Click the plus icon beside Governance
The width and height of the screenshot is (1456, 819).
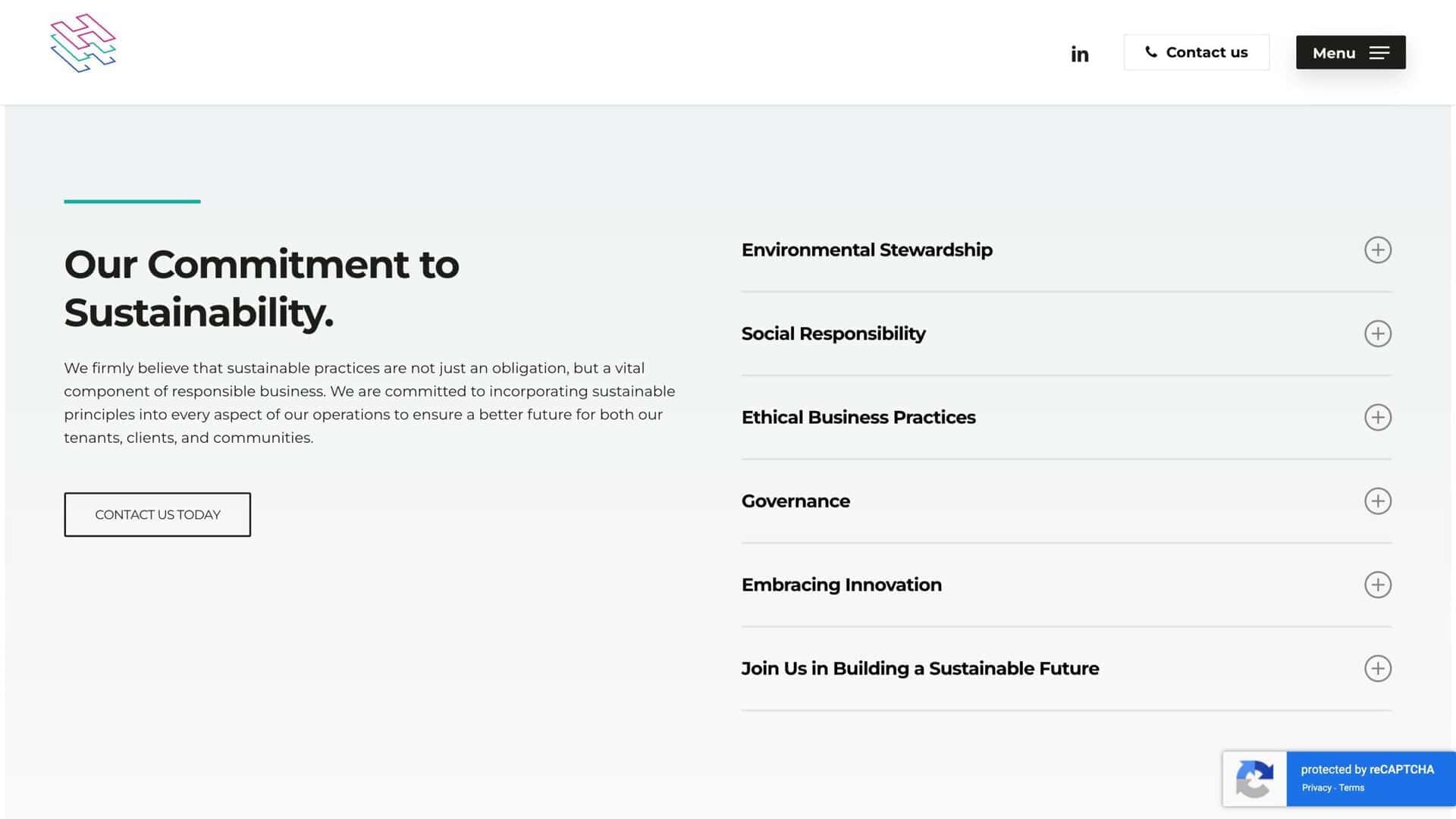(x=1377, y=501)
